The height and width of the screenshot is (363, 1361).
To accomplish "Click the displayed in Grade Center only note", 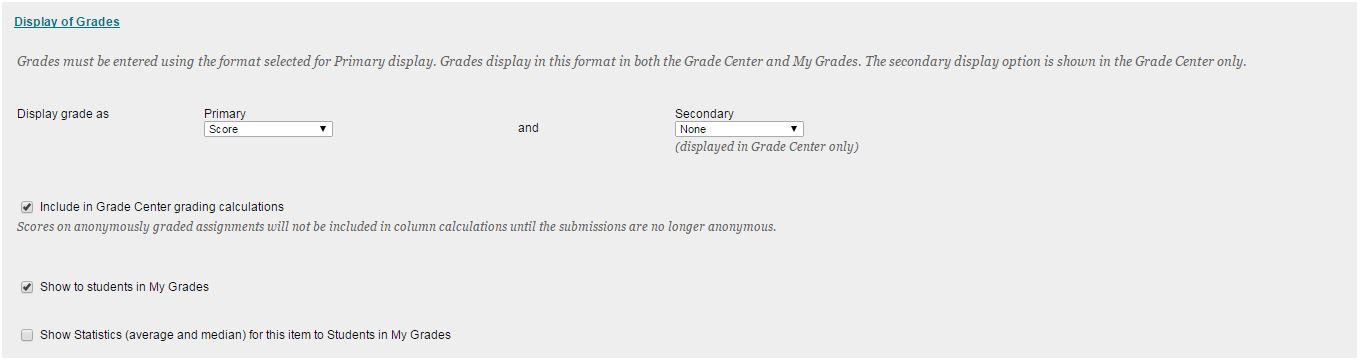I will click(767, 147).
